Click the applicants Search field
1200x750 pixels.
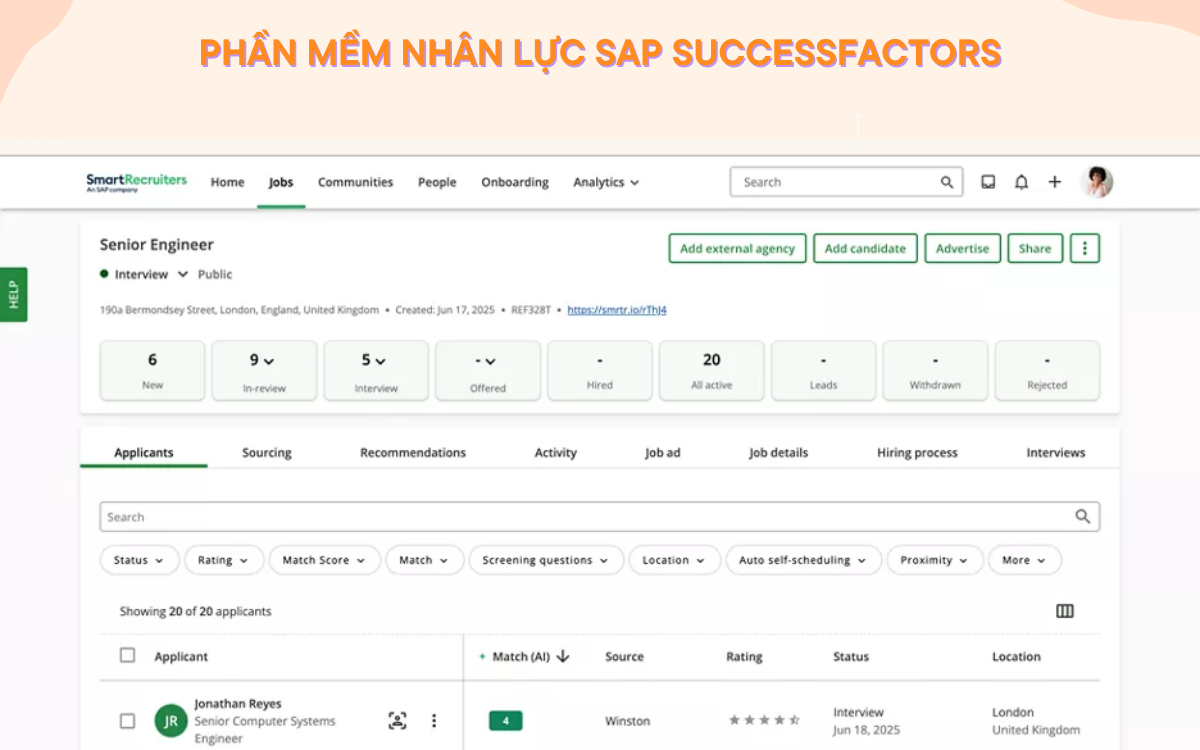pyautogui.click(x=600, y=516)
